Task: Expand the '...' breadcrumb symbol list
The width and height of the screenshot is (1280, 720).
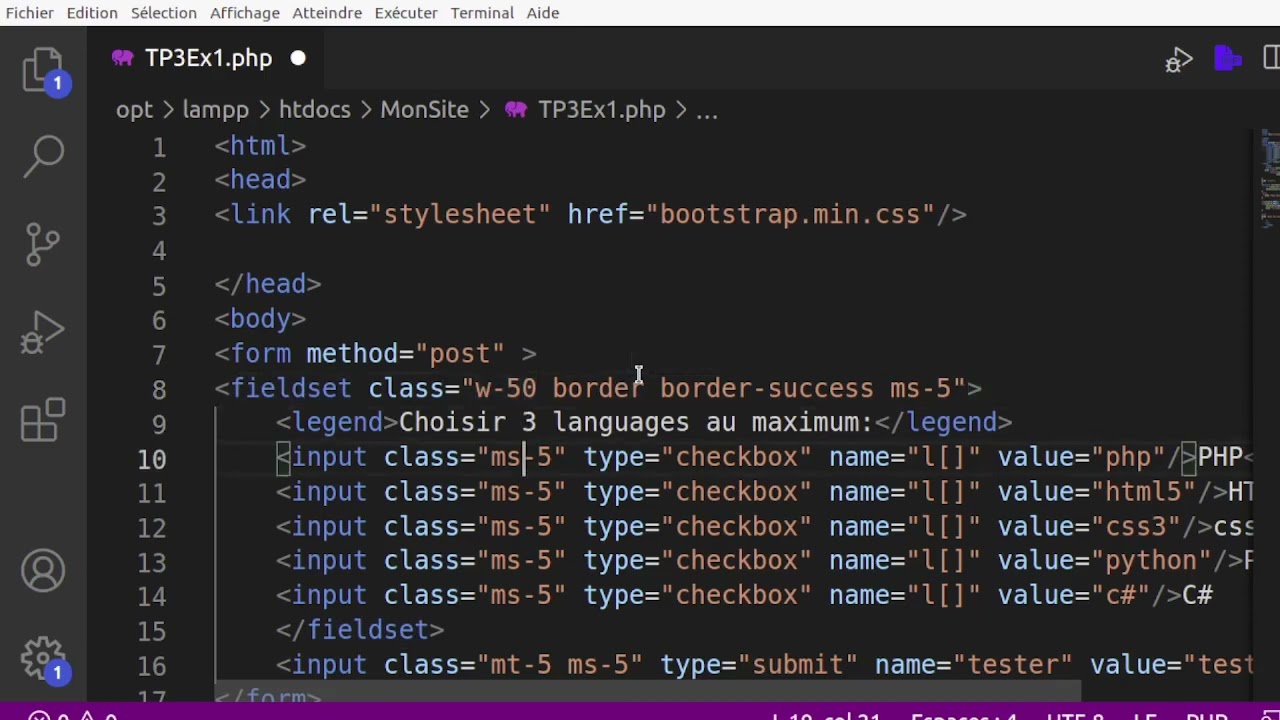Action: click(706, 110)
